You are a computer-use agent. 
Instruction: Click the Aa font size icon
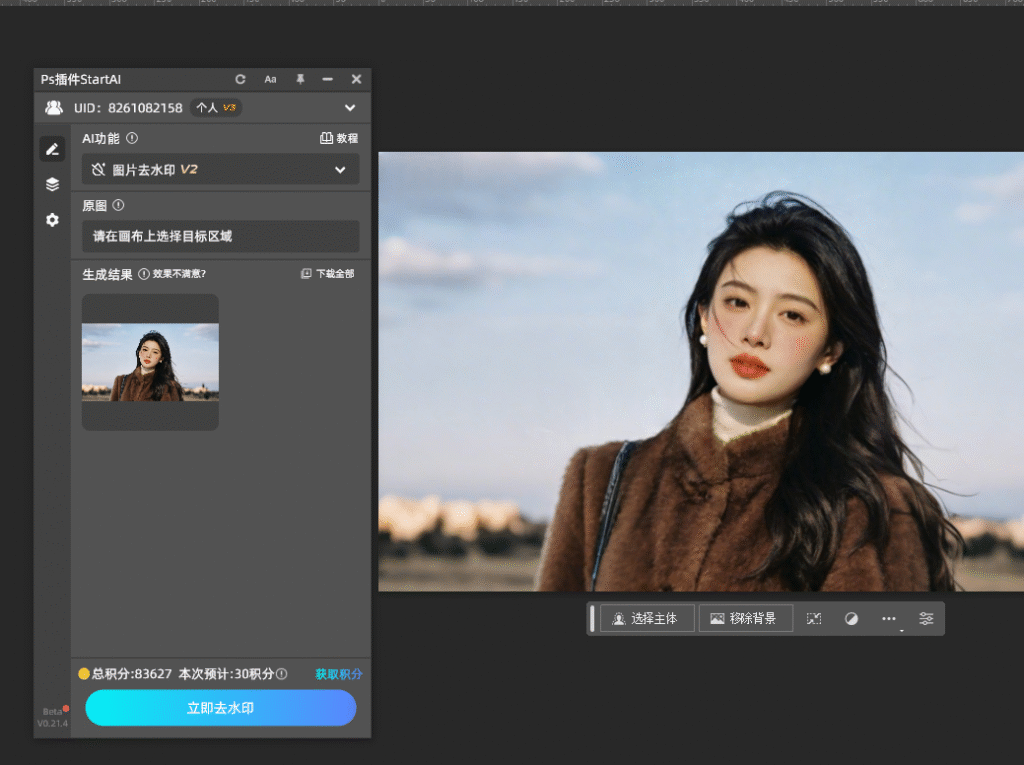(x=270, y=79)
